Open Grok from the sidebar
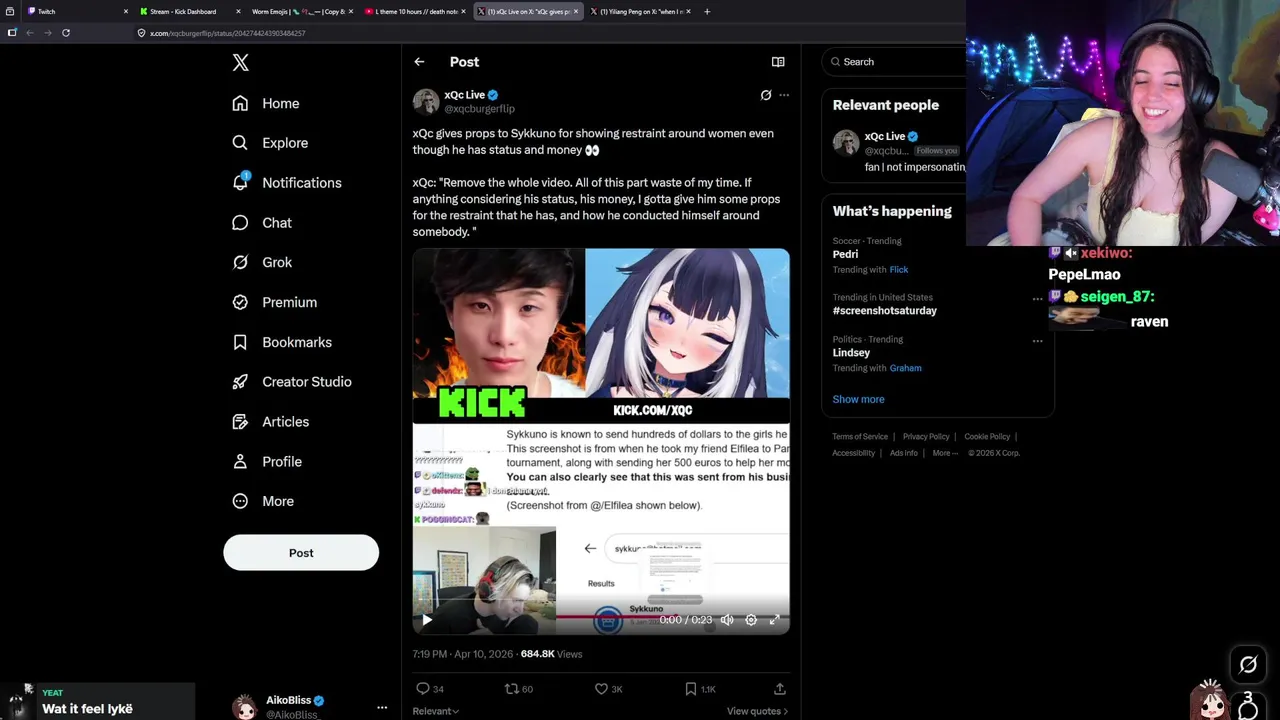Screen dimensions: 1280x720 (262, 262)
